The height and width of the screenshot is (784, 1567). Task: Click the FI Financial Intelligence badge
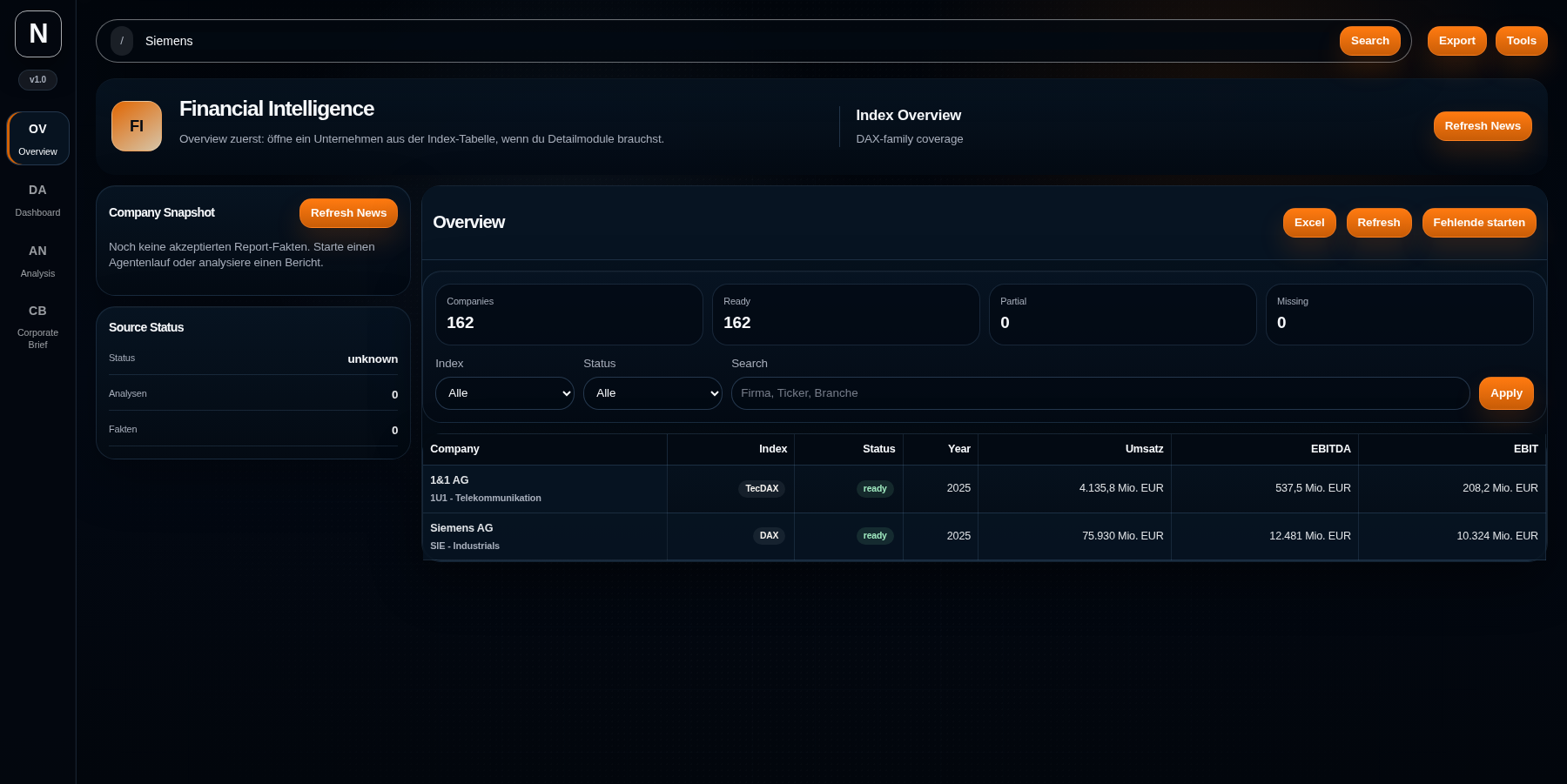pos(137,126)
